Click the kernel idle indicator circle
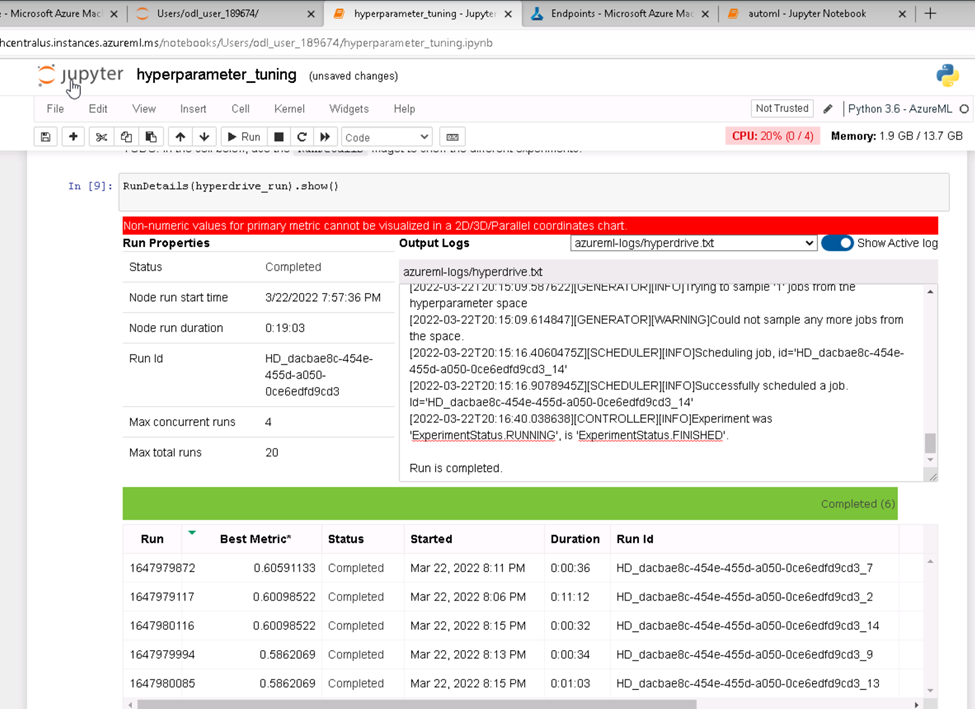This screenshot has height=709, width=975. click(964, 109)
